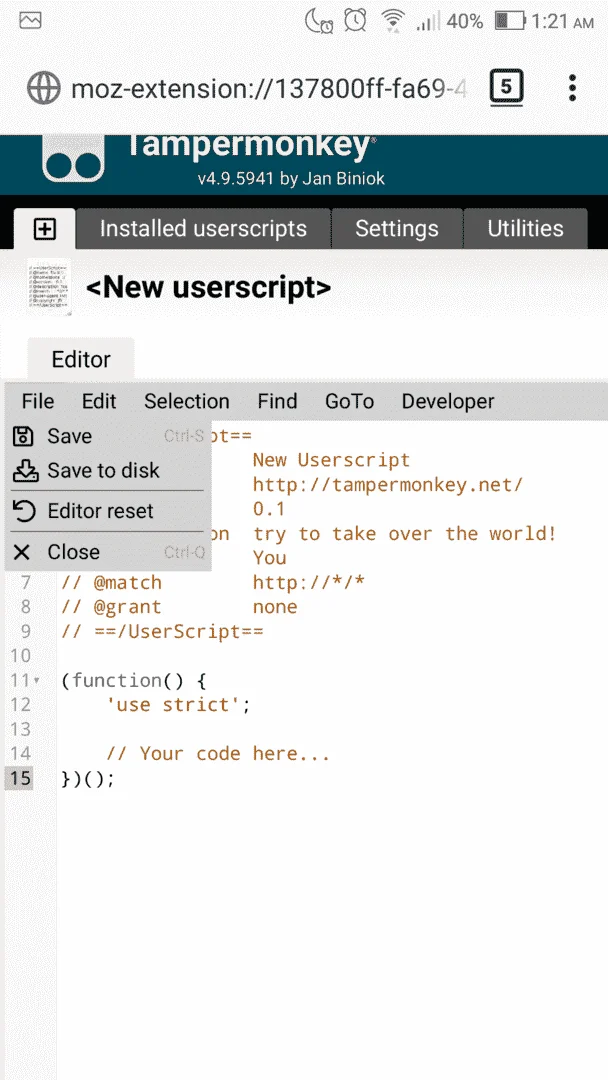Image resolution: width=608 pixels, height=1080 pixels.
Task: Click the '})();' closing line
Action: (x=88, y=778)
